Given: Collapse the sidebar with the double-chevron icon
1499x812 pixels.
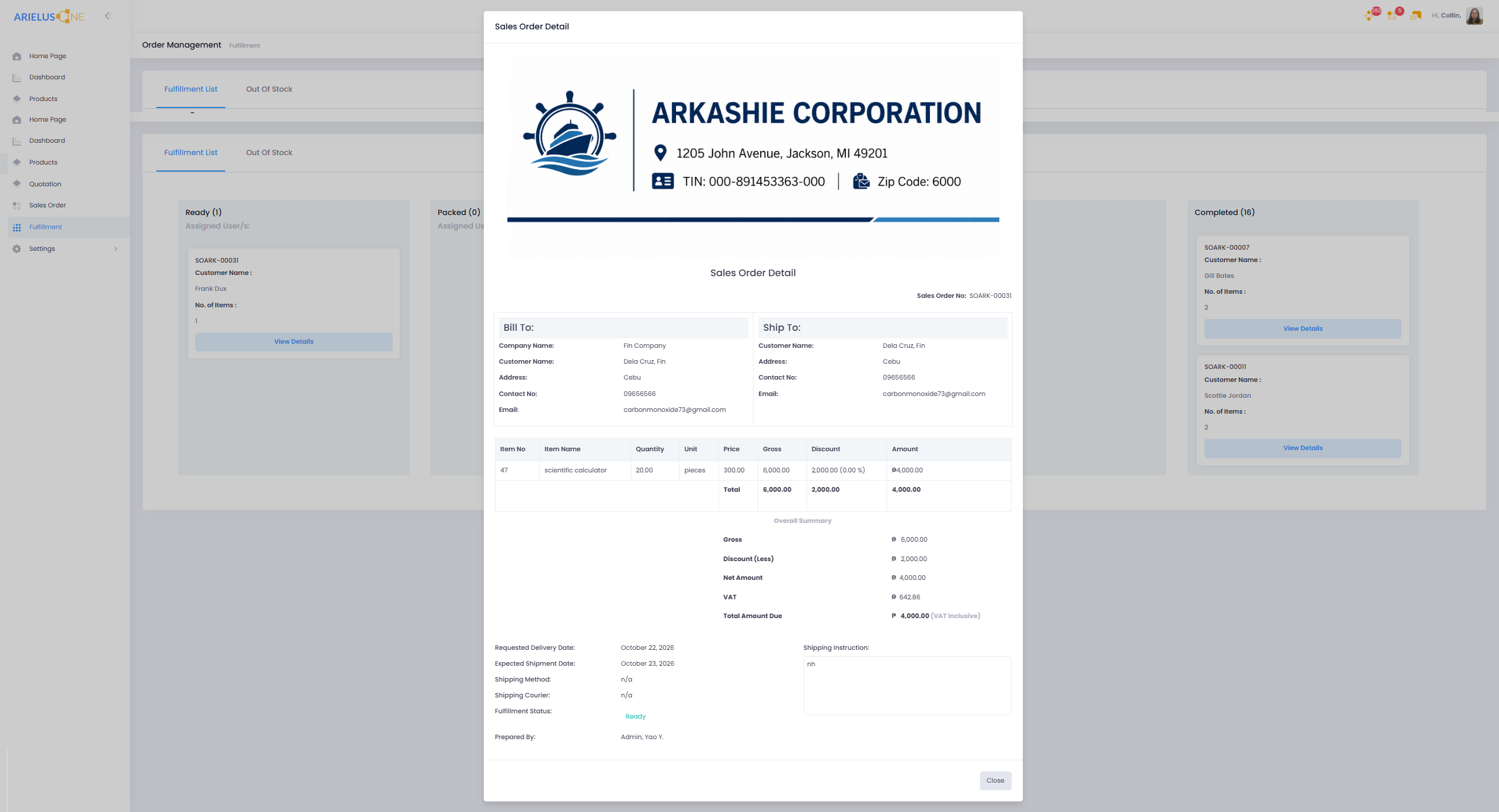Looking at the screenshot, I should click(108, 16).
